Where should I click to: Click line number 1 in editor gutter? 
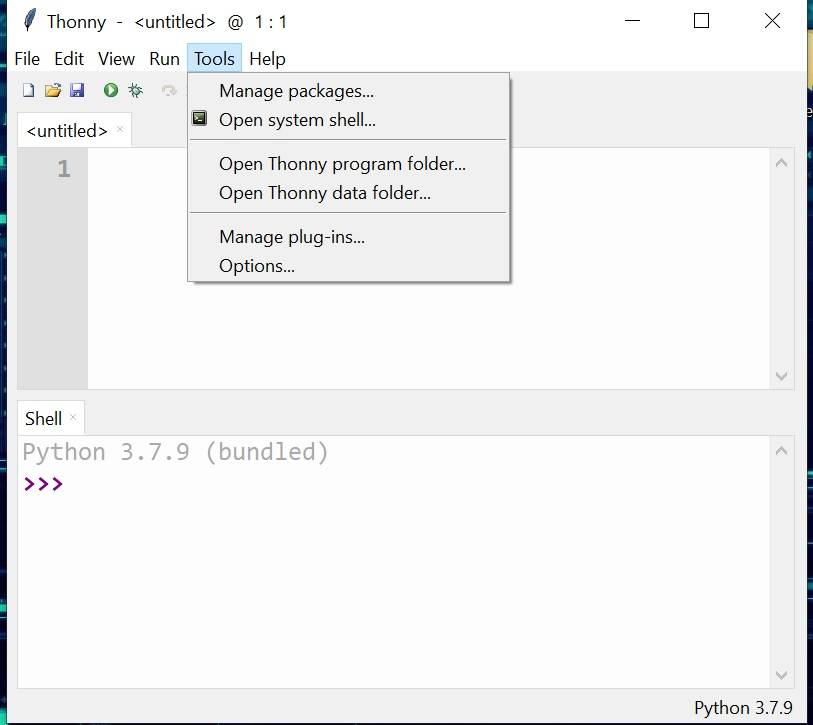coord(64,169)
